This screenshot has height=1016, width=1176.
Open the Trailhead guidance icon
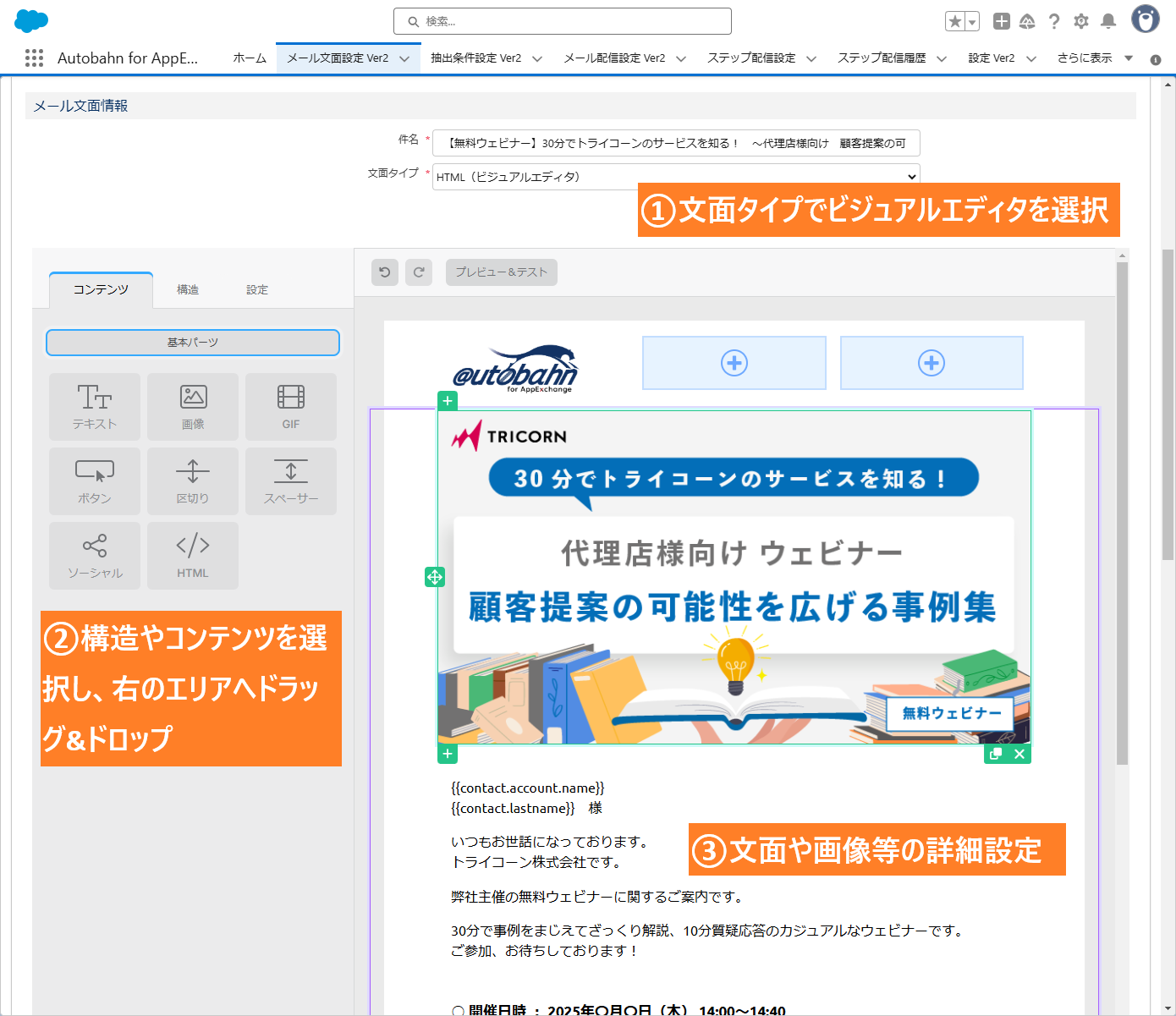[x=1027, y=21]
